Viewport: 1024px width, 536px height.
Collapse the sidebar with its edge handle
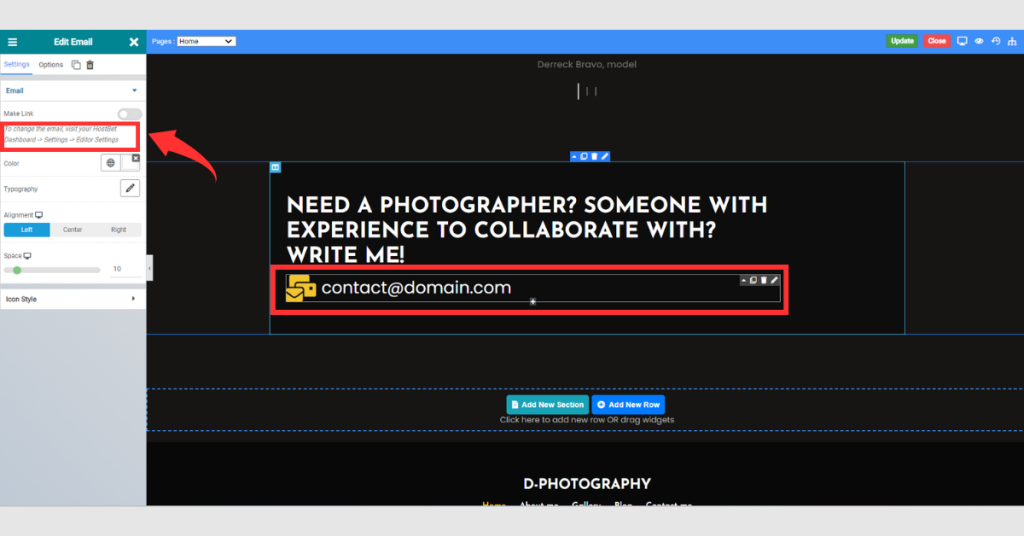150,268
